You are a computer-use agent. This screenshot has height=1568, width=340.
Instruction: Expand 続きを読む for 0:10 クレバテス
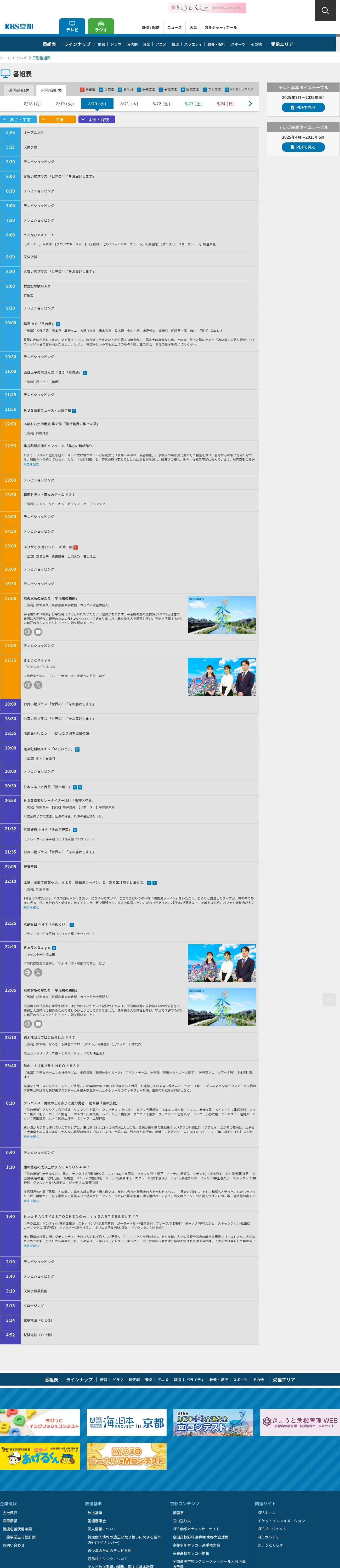(x=31, y=1137)
